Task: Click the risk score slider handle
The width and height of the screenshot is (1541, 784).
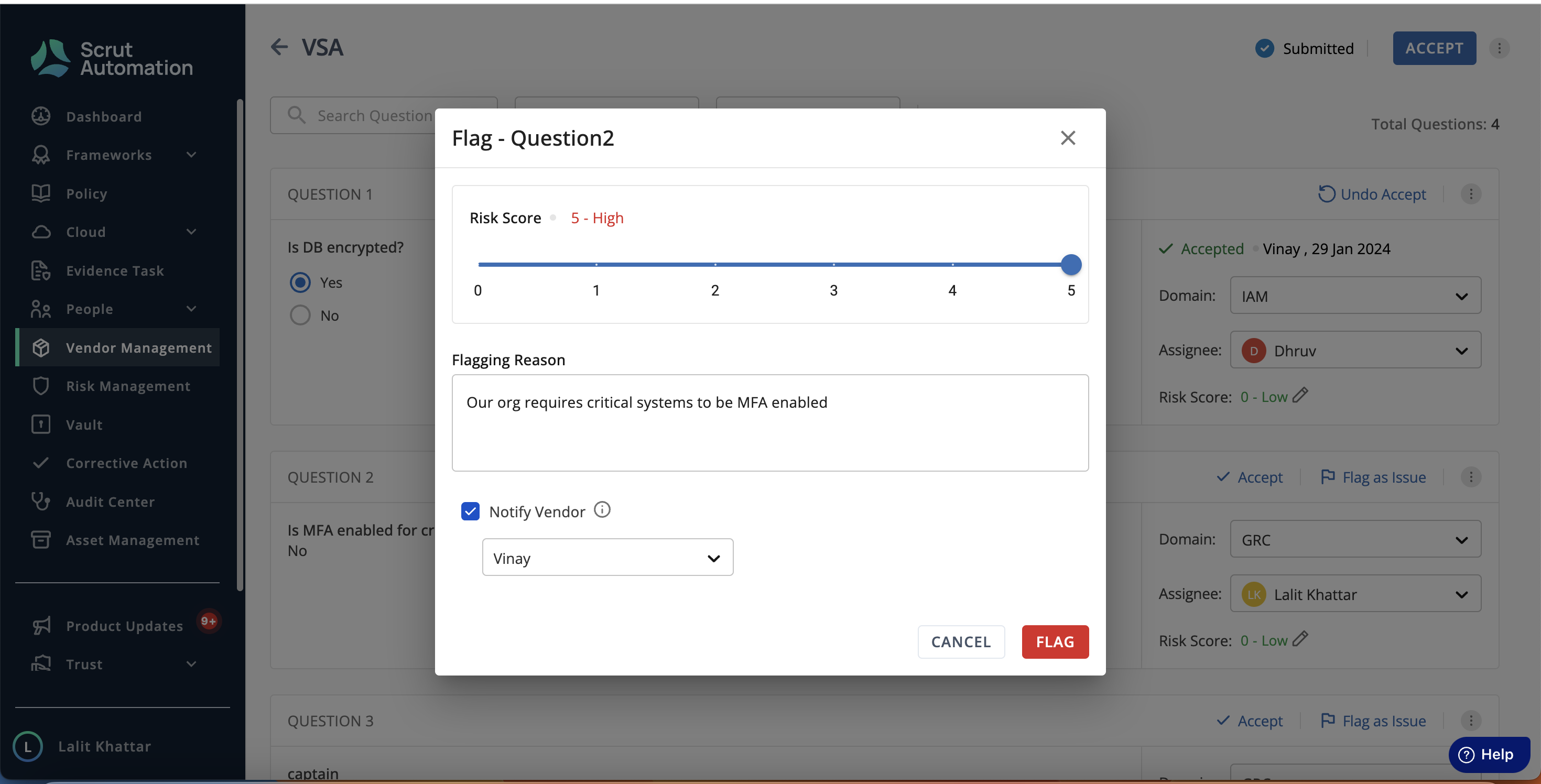Action: [1071, 264]
